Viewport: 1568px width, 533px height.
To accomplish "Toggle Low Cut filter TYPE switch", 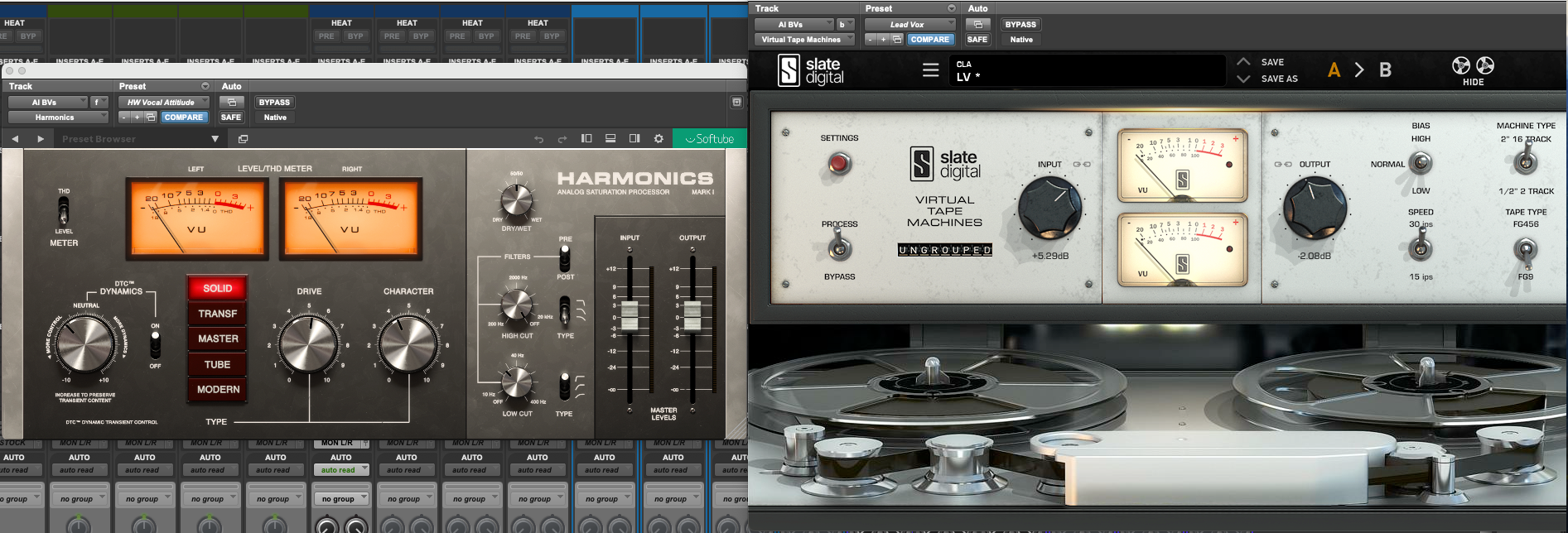I will [x=565, y=387].
